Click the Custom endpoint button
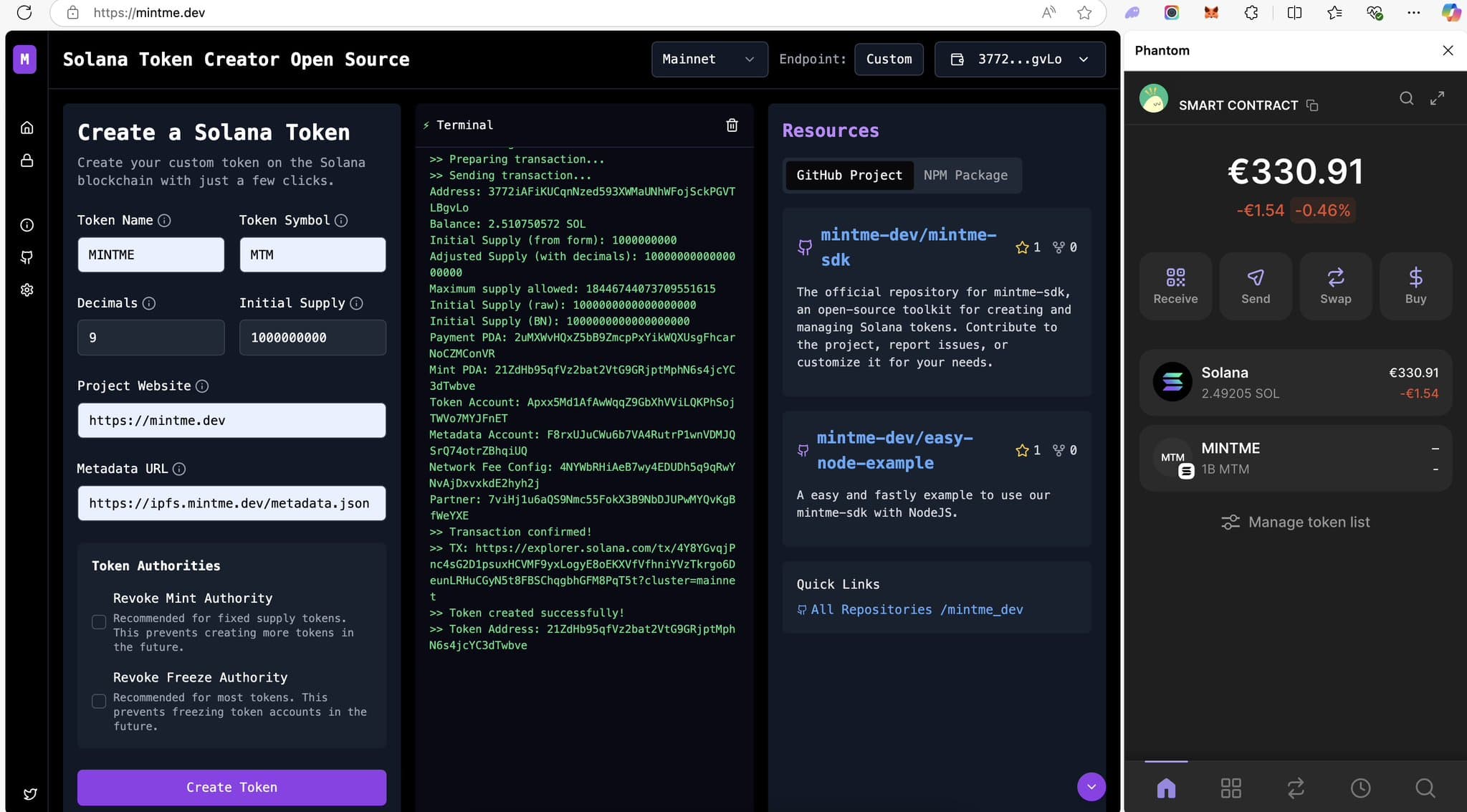 click(888, 59)
